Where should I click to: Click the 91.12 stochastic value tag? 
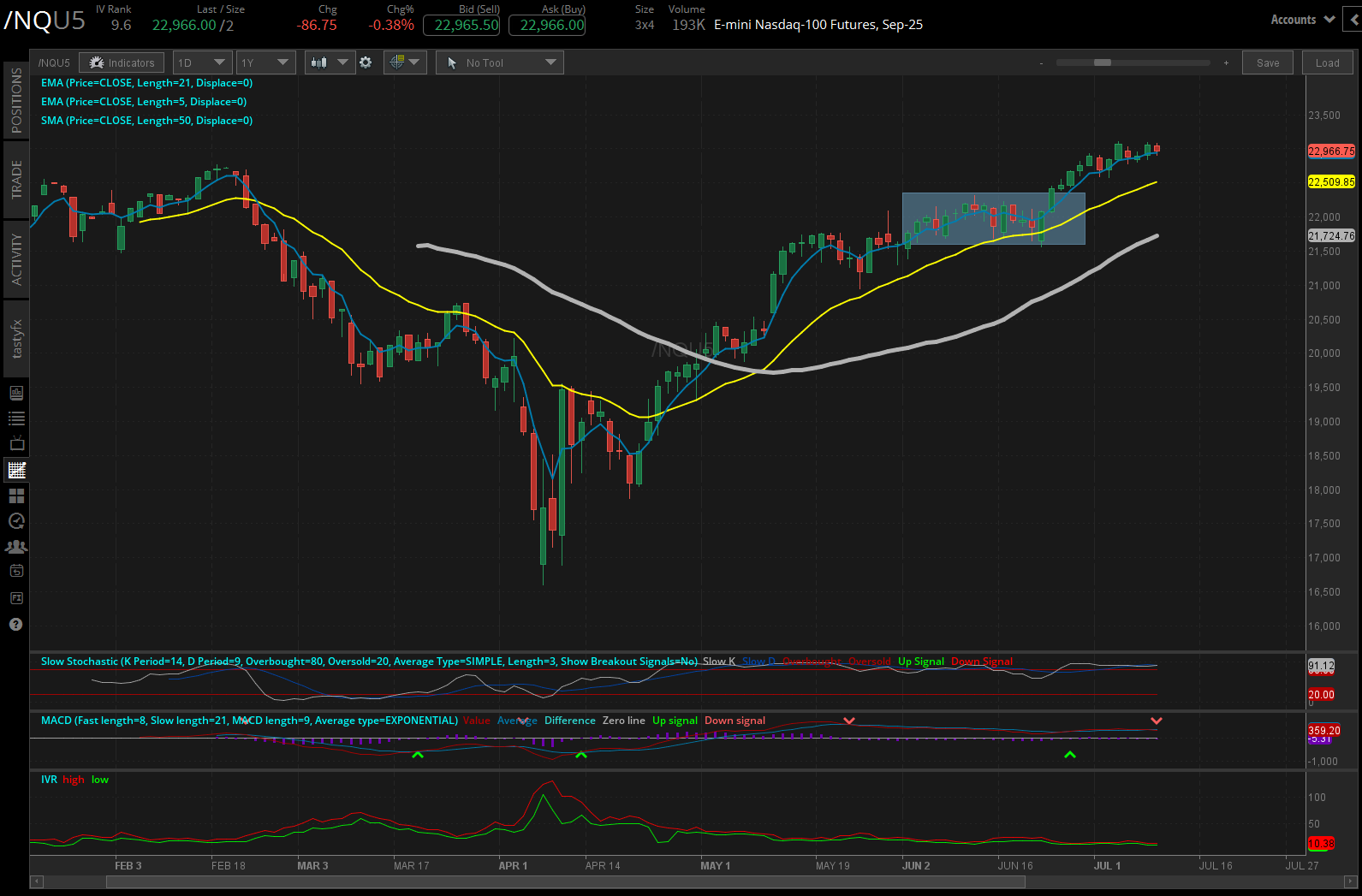(1321, 666)
